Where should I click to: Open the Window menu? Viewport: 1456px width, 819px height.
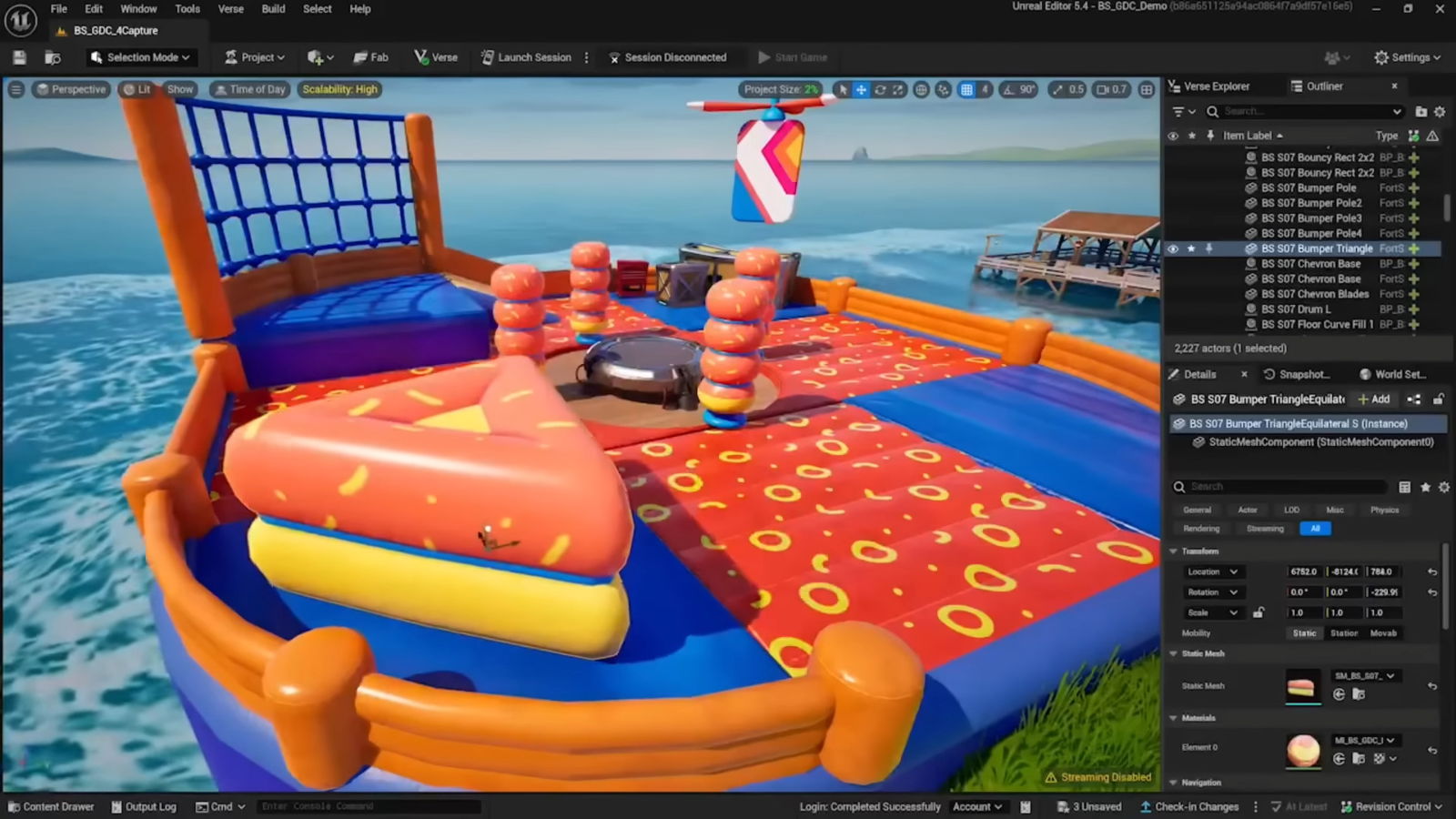(x=138, y=9)
